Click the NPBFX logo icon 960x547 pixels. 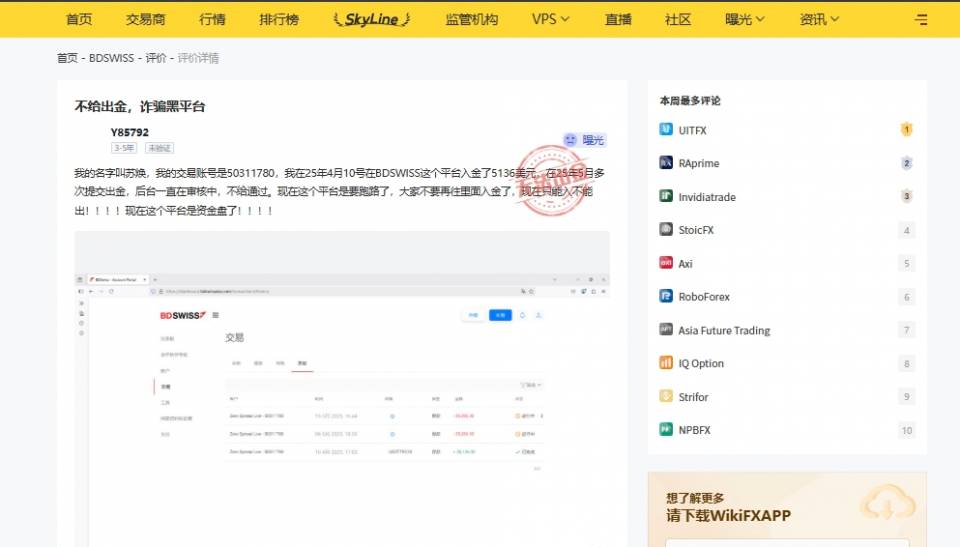666,429
